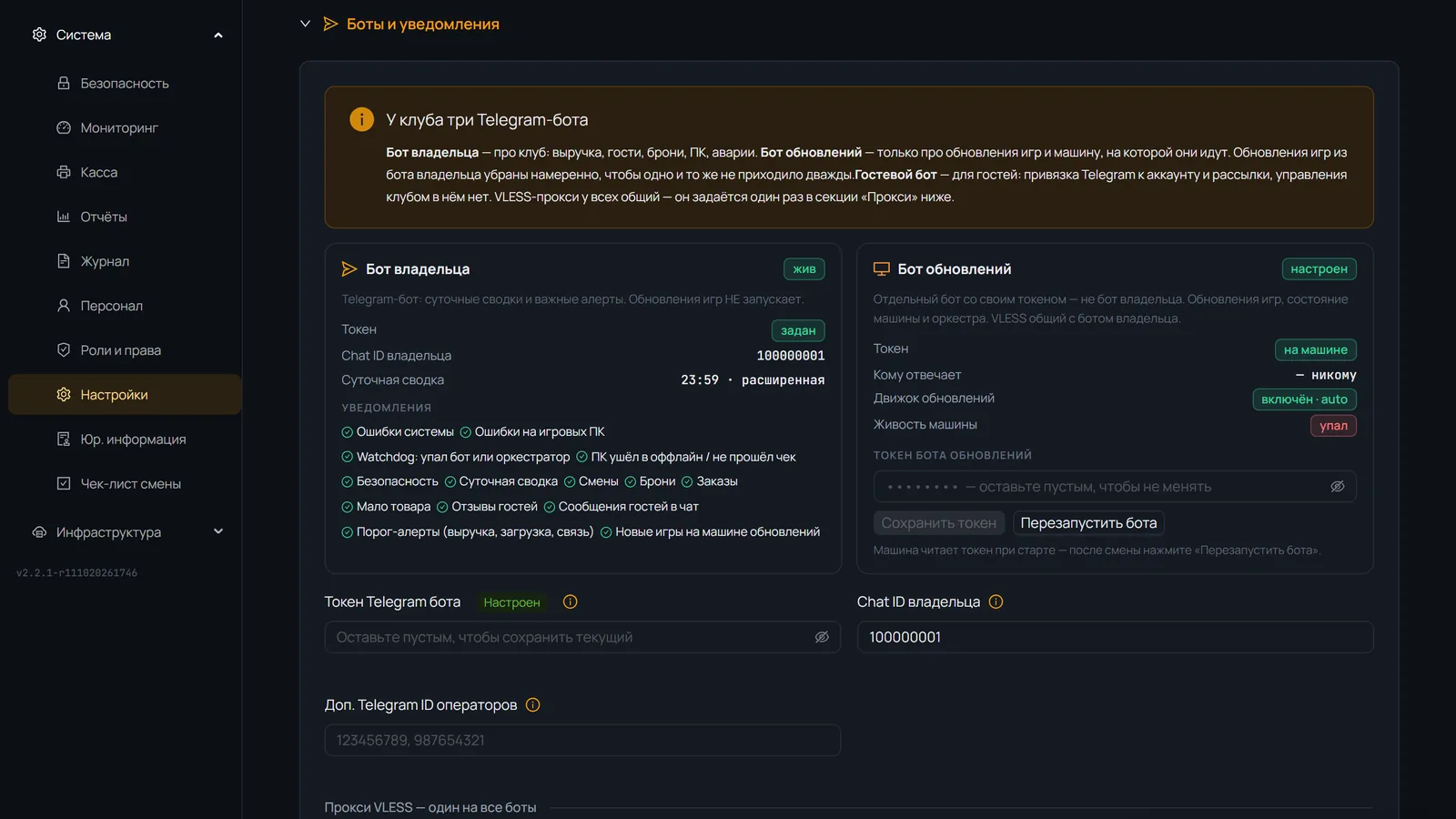Click the update bot token password field
The height and width of the screenshot is (819, 1456).
point(1115,487)
